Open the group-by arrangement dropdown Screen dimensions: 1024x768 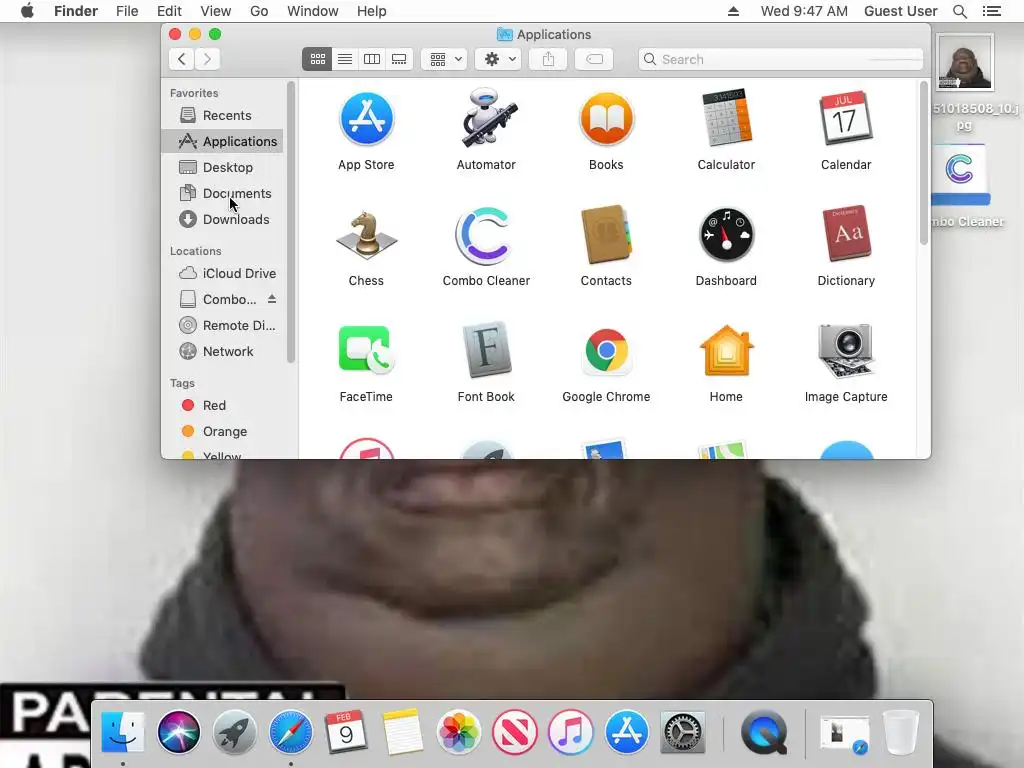(445, 59)
